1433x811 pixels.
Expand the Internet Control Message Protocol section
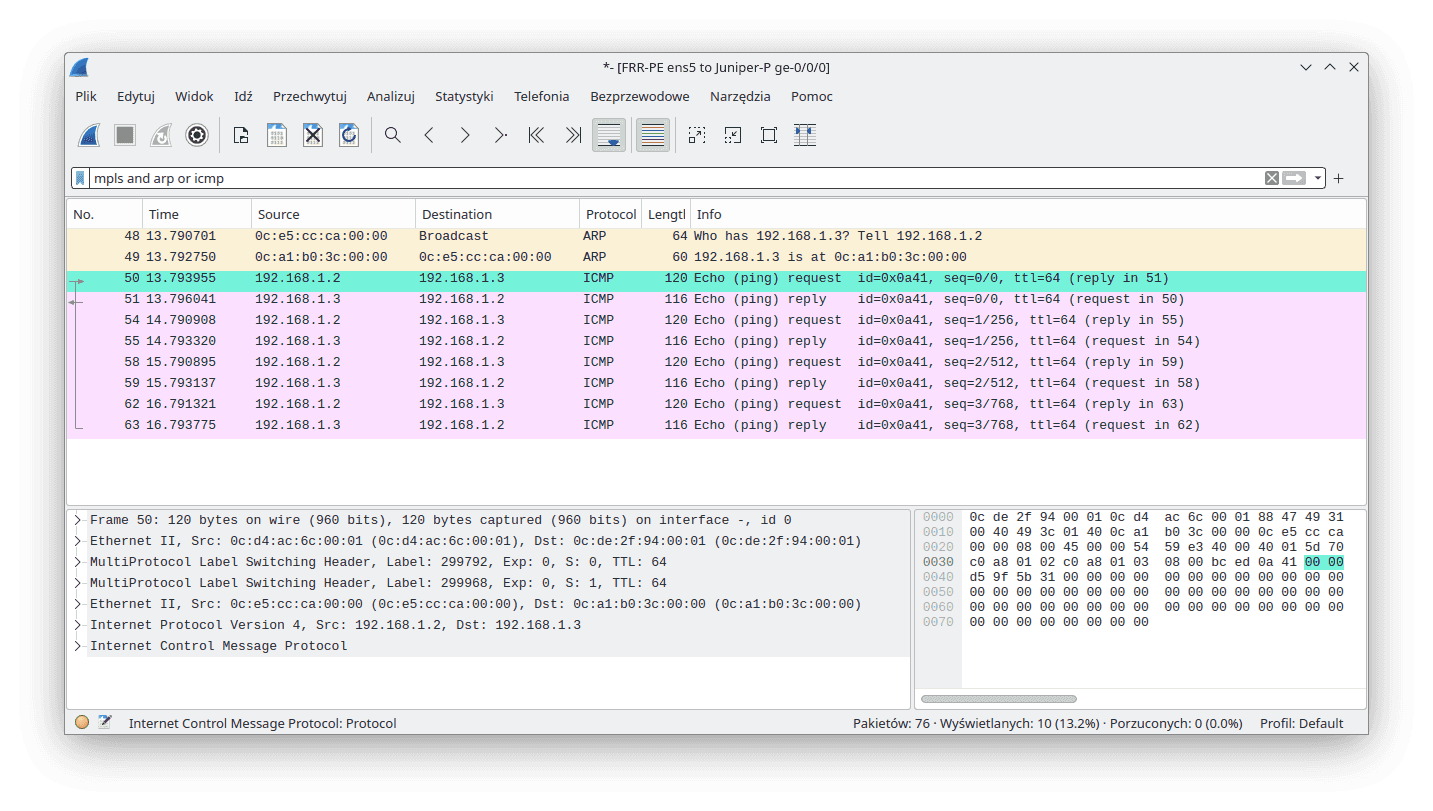pyautogui.click(x=77, y=645)
